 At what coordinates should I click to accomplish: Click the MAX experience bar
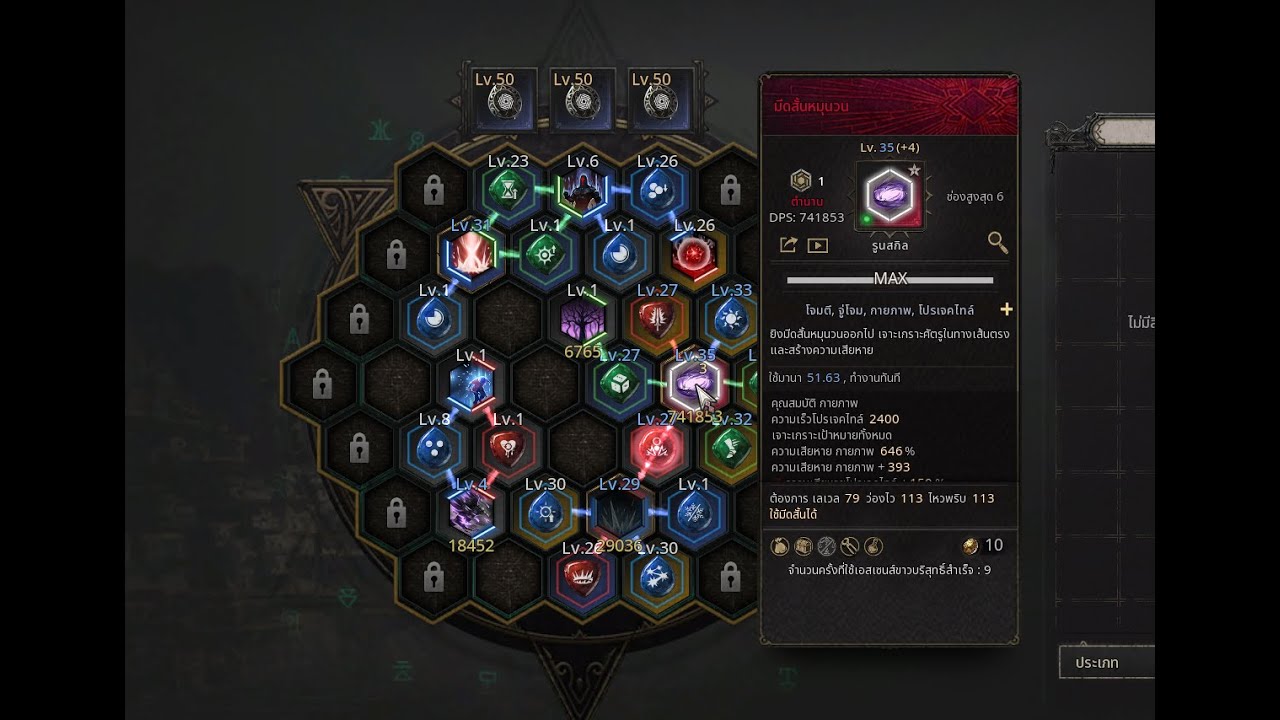[890, 279]
